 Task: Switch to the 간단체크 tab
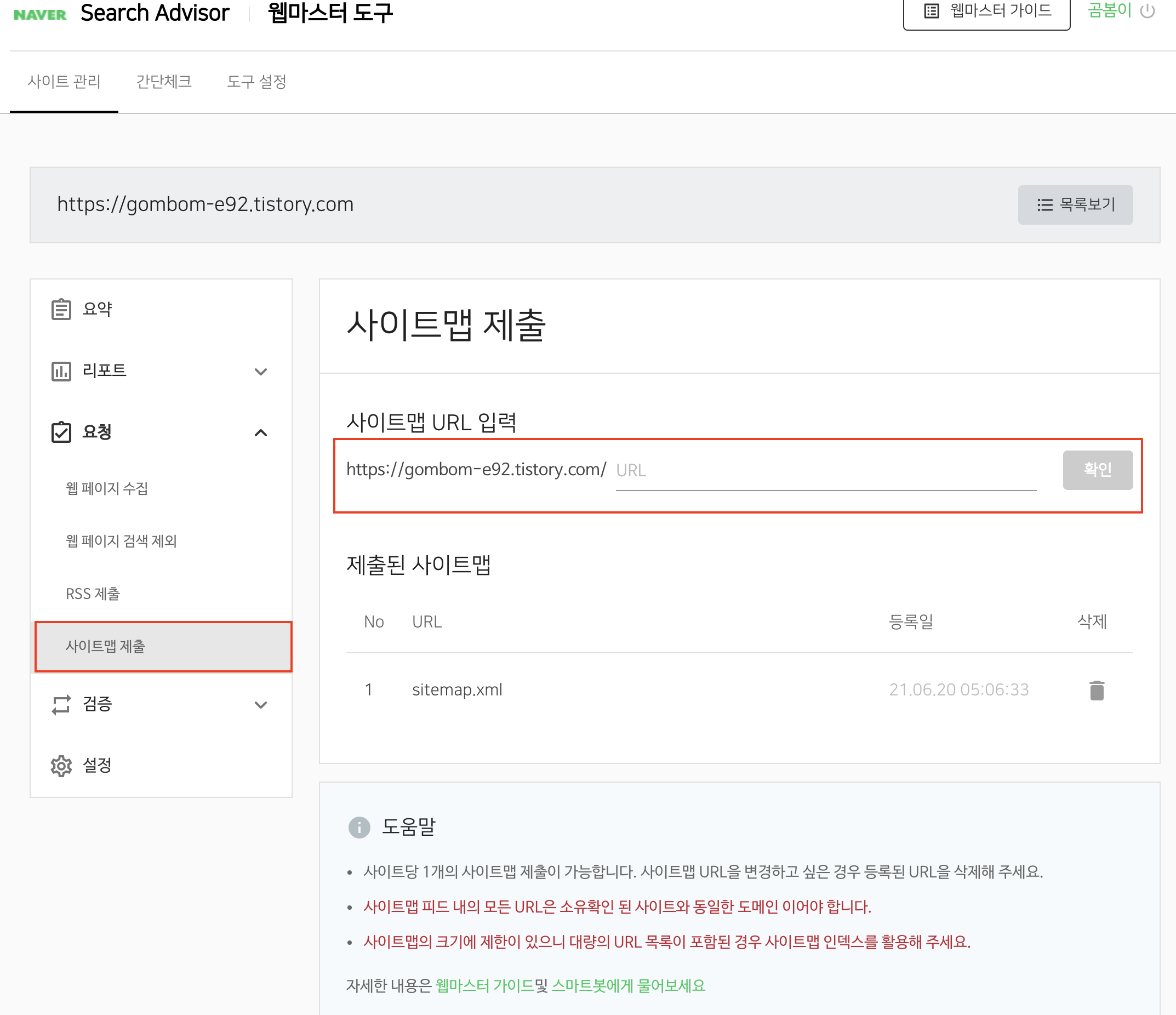[163, 82]
